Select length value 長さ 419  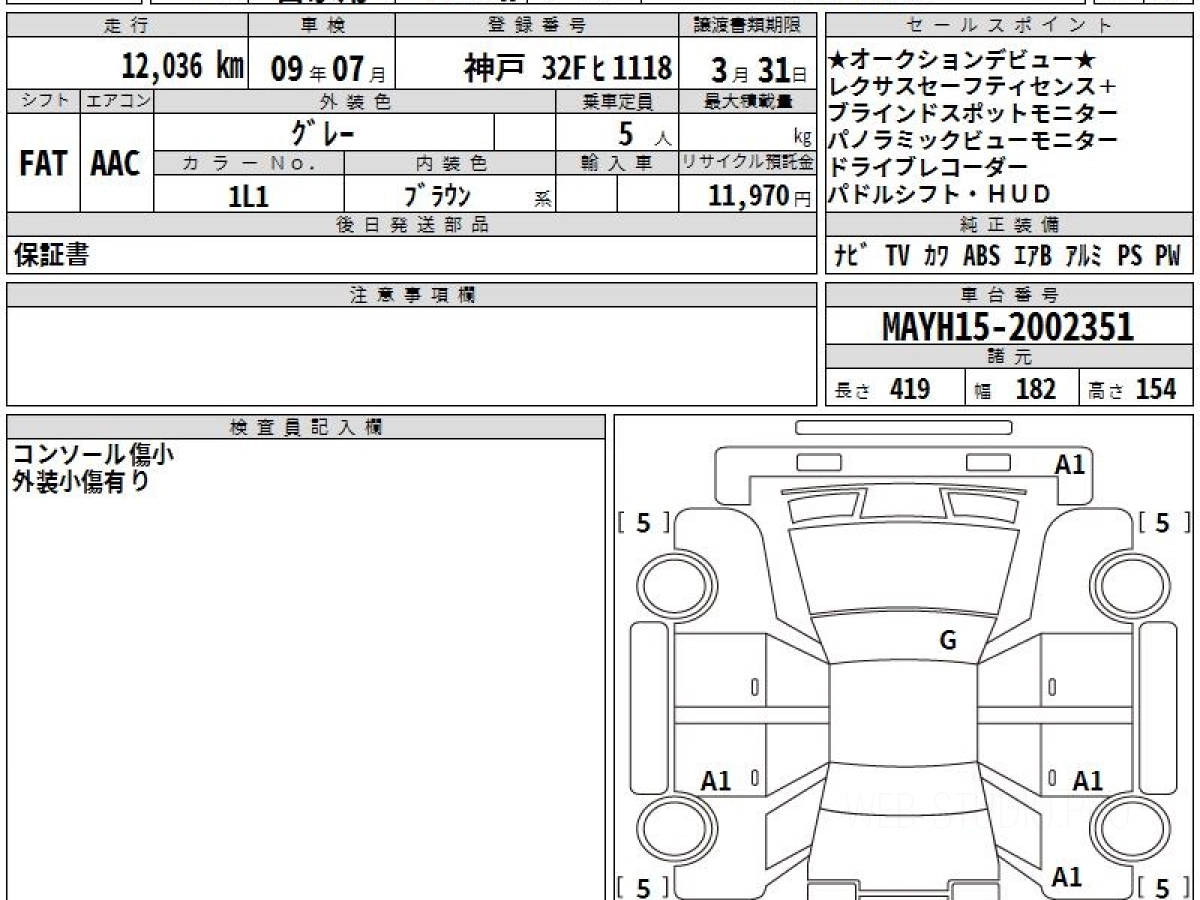(882, 389)
